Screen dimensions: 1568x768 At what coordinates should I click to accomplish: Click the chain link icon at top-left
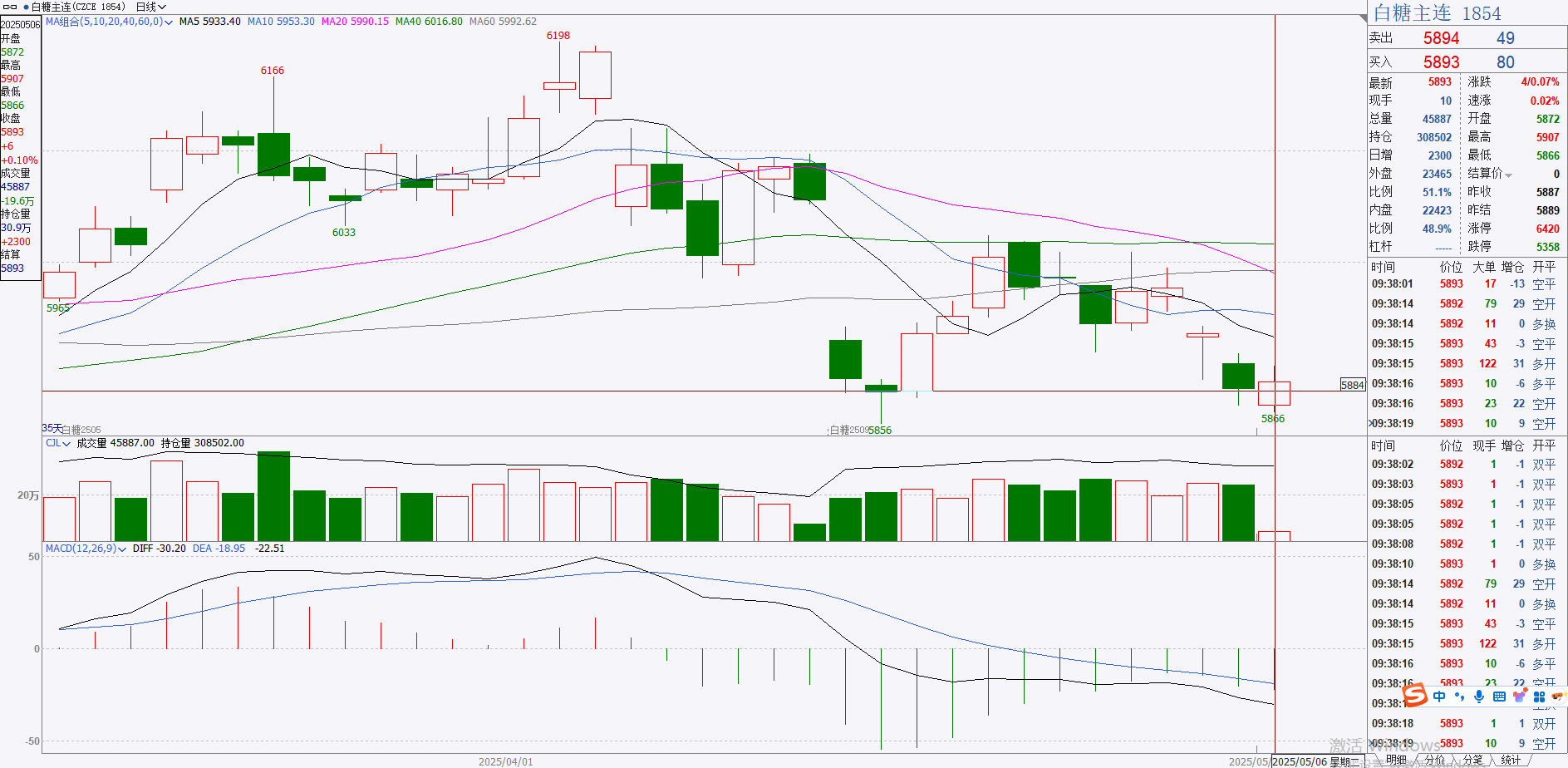[11, 7]
